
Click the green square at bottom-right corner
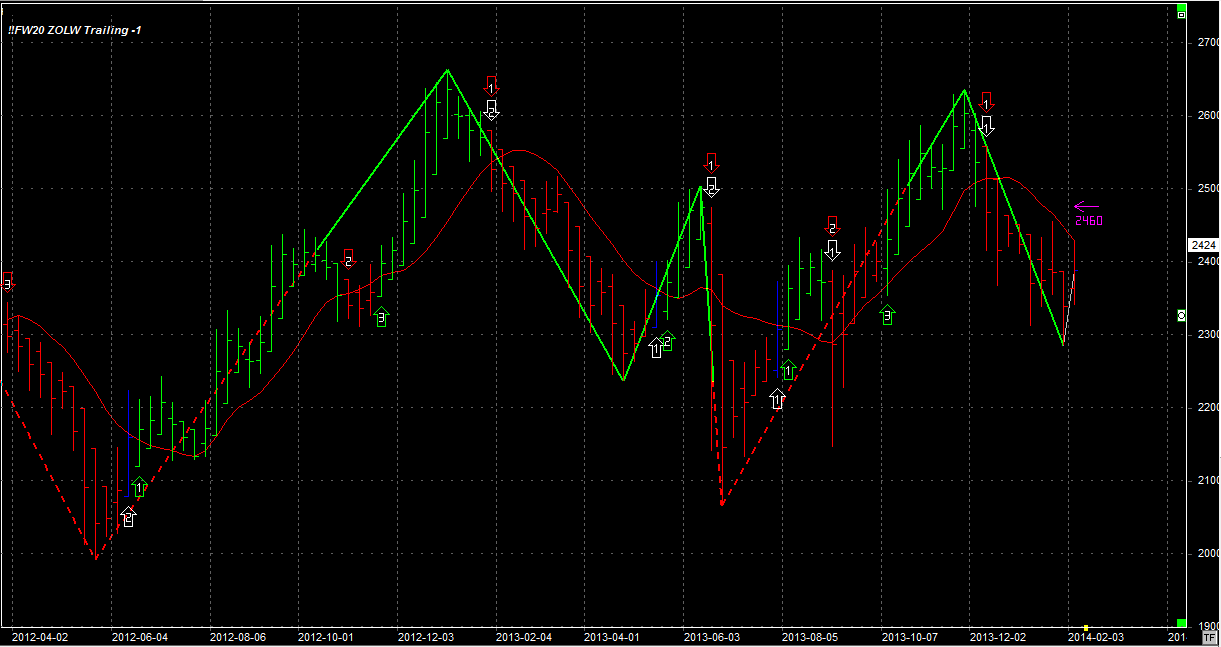click(1181, 623)
